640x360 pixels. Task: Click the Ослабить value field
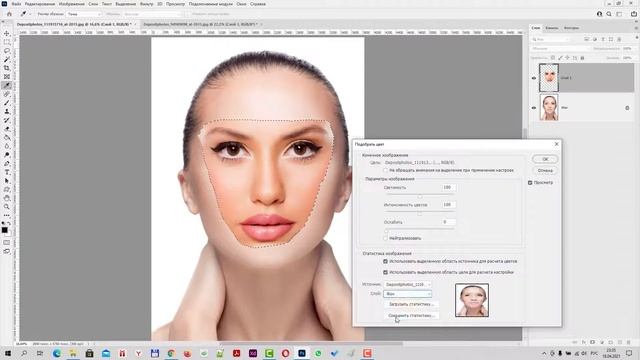(x=449, y=222)
